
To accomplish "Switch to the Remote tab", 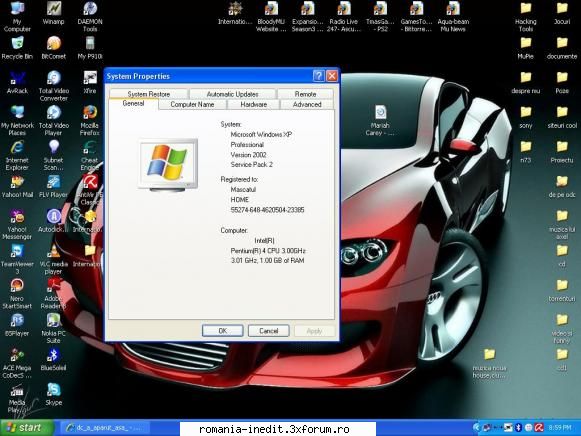I will click(x=305, y=94).
